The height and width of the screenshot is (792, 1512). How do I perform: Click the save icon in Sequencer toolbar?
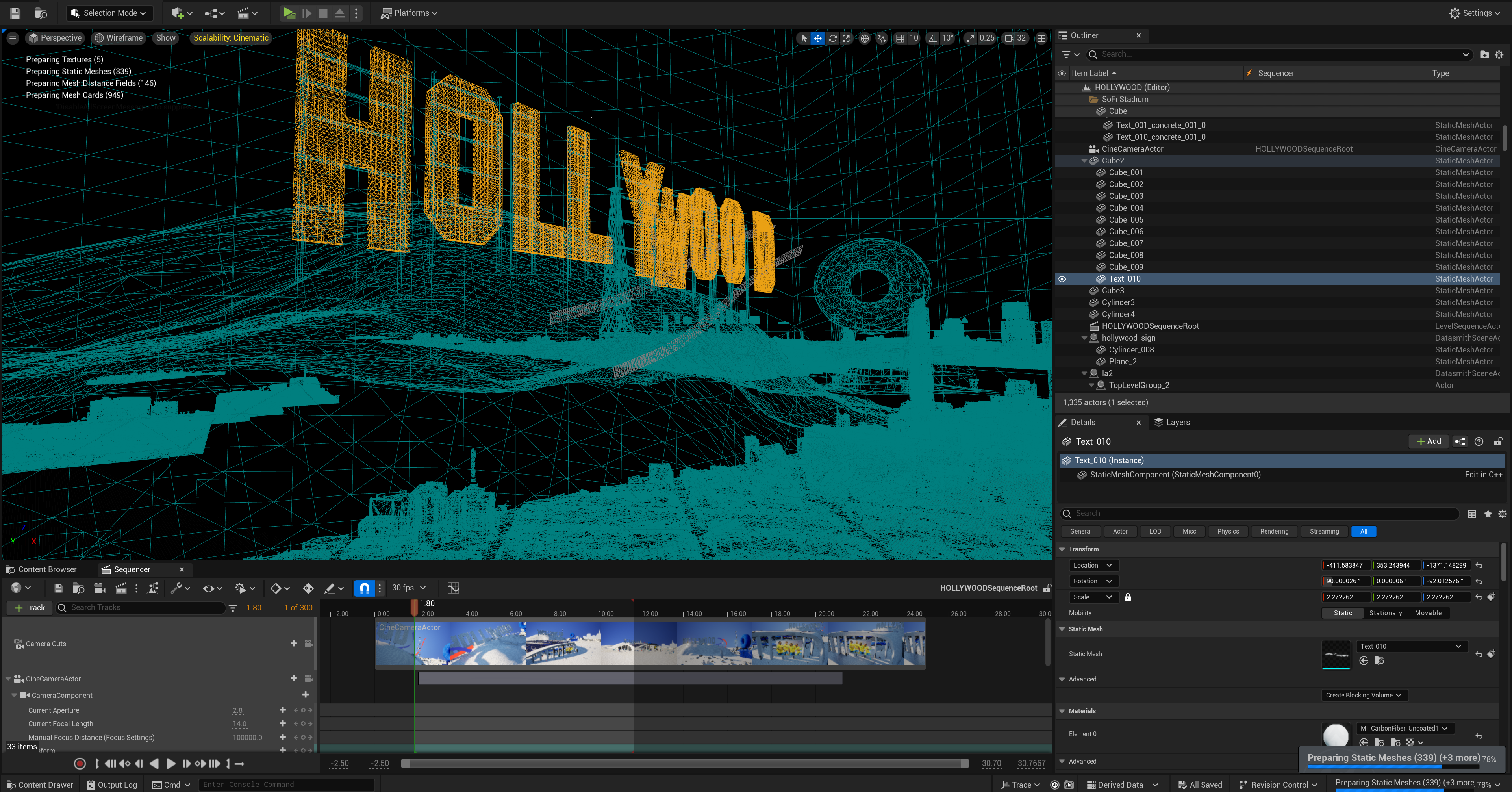pos(58,588)
